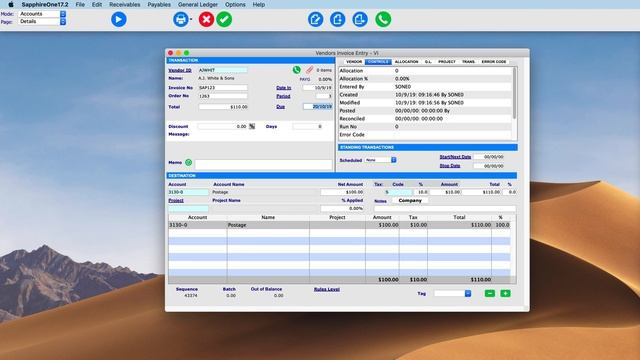Click the Total field showing $110.00
Viewport: 640px width, 360px height.
(223, 107)
